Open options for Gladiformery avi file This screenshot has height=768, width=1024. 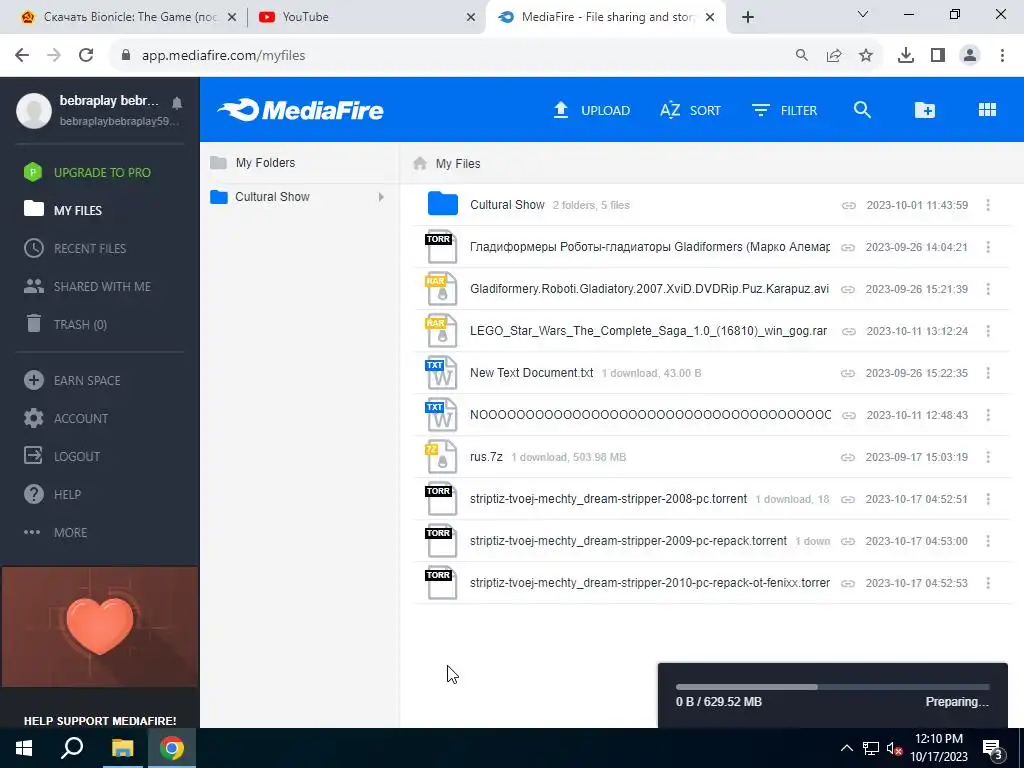987,289
